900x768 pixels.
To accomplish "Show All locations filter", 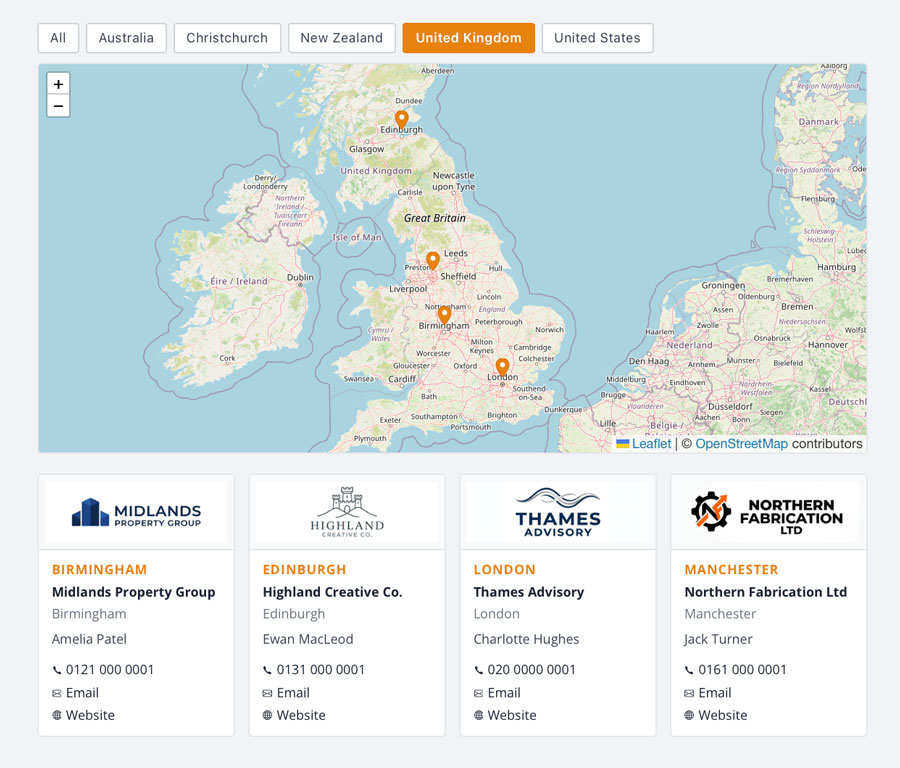I will tap(58, 38).
